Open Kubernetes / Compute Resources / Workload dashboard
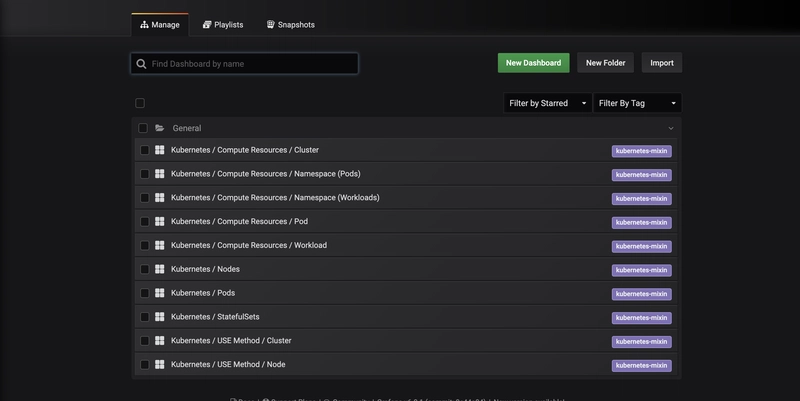Viewport: 800px width, 401px height. coord(249,245)
